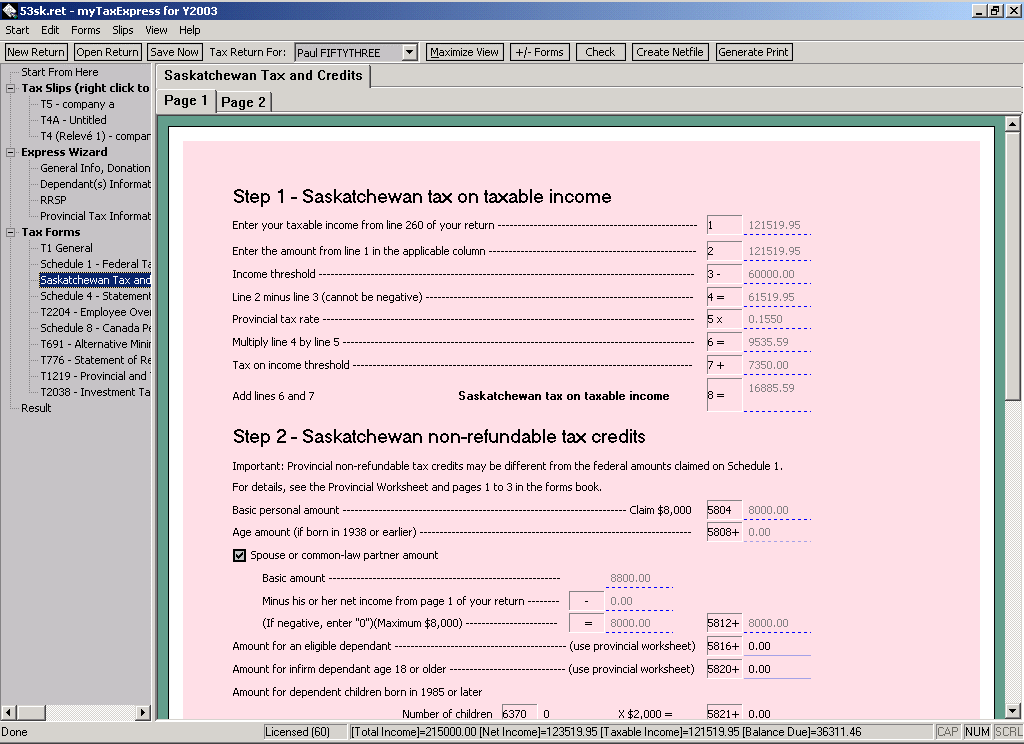Collapse the Tax Forms tree section
Screen dimensions: 1024x744
coord(12,232)
